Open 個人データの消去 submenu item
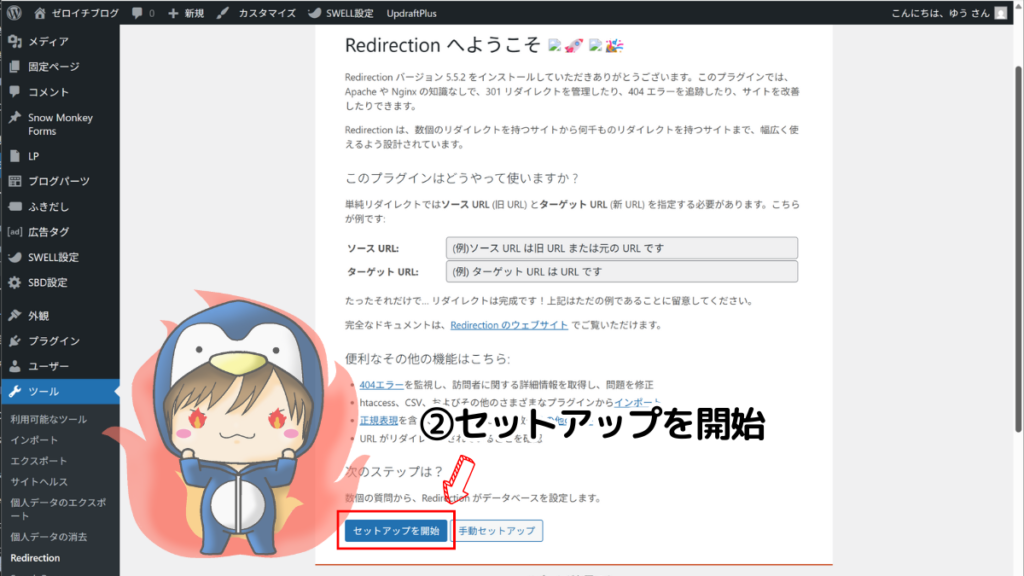Image resolution: width=1024 pixels, height=576 pixels. [49, 537]
